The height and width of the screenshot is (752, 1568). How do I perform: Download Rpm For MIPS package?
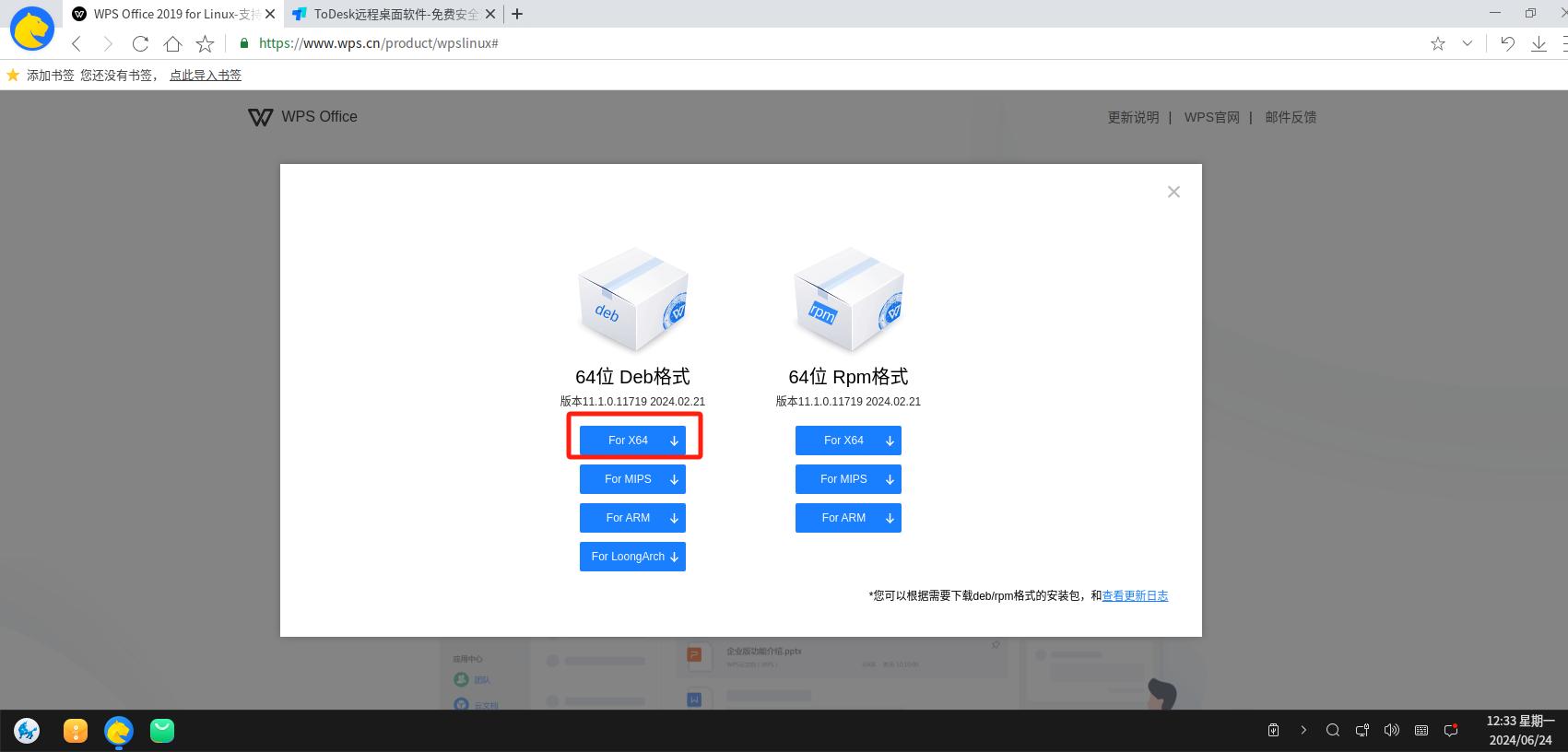coord(848,479)
